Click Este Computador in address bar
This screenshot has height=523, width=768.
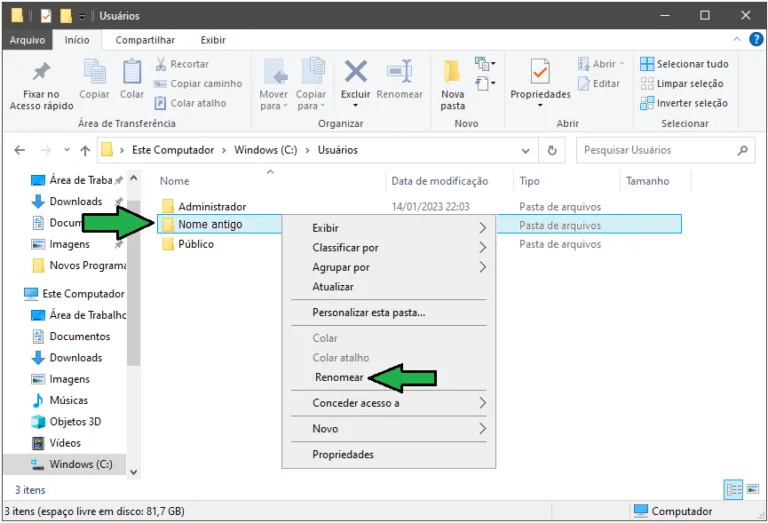pyautogui.click(x=173, y=150)
